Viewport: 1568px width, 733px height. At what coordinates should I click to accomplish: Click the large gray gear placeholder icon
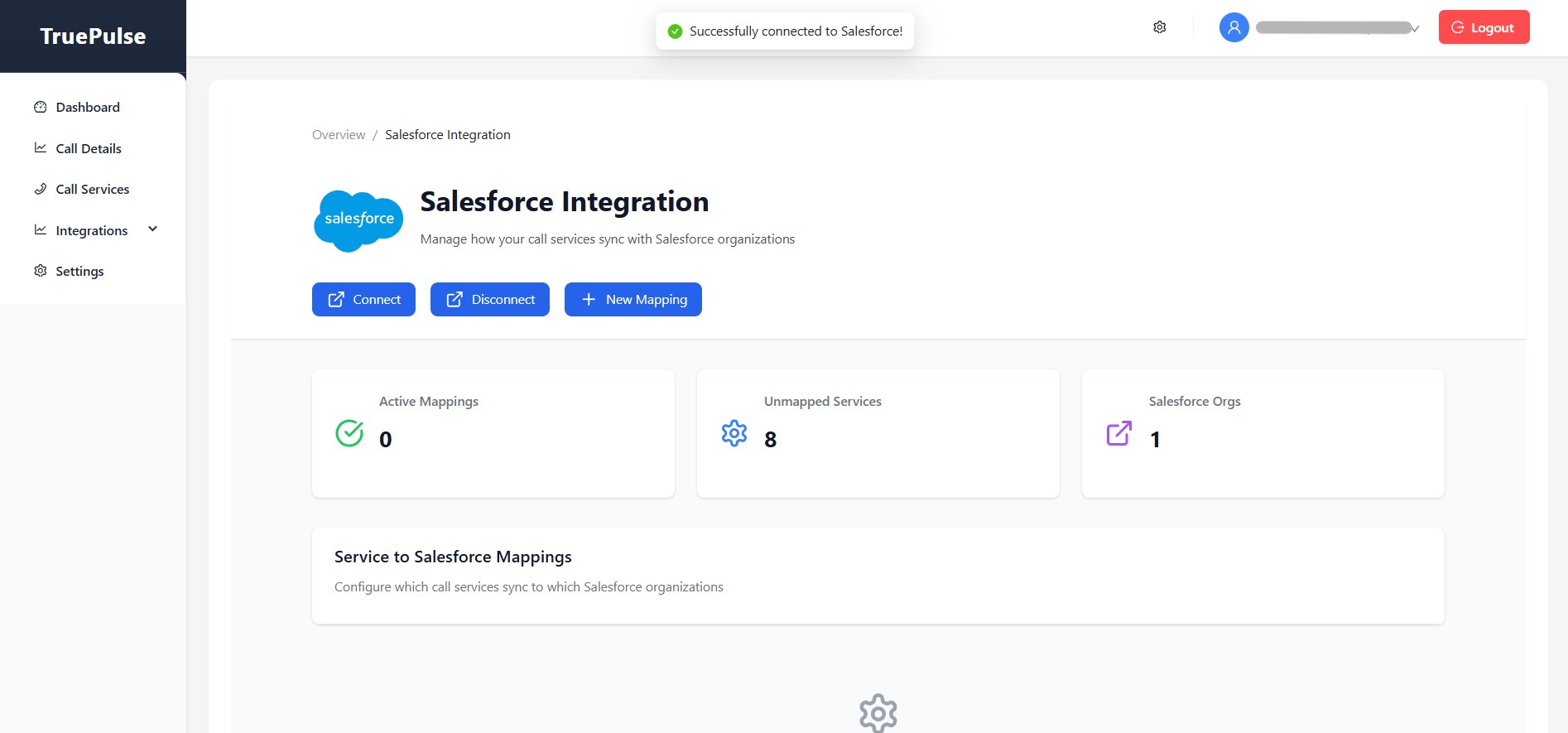coord(878,712)
